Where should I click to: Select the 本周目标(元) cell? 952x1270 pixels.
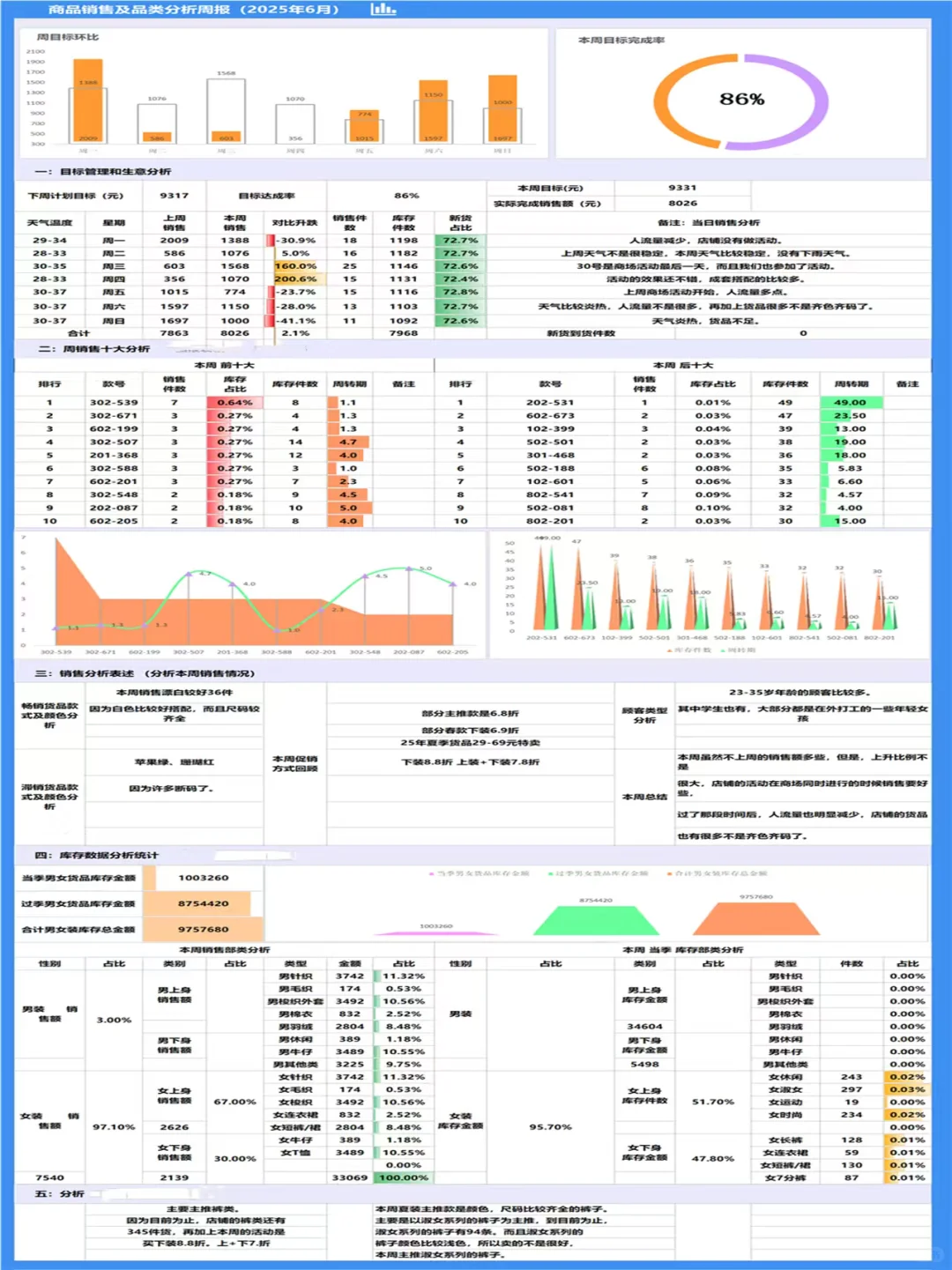(550, 189)
